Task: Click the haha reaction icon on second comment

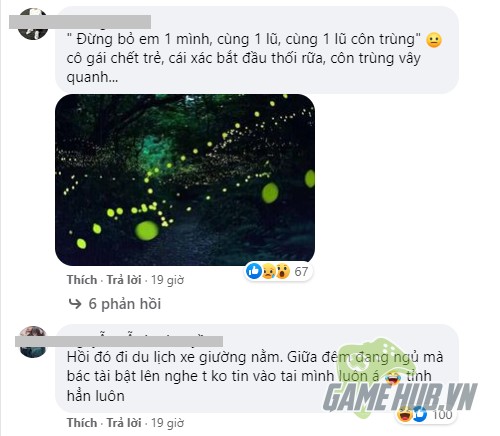Action: point(404,415)
